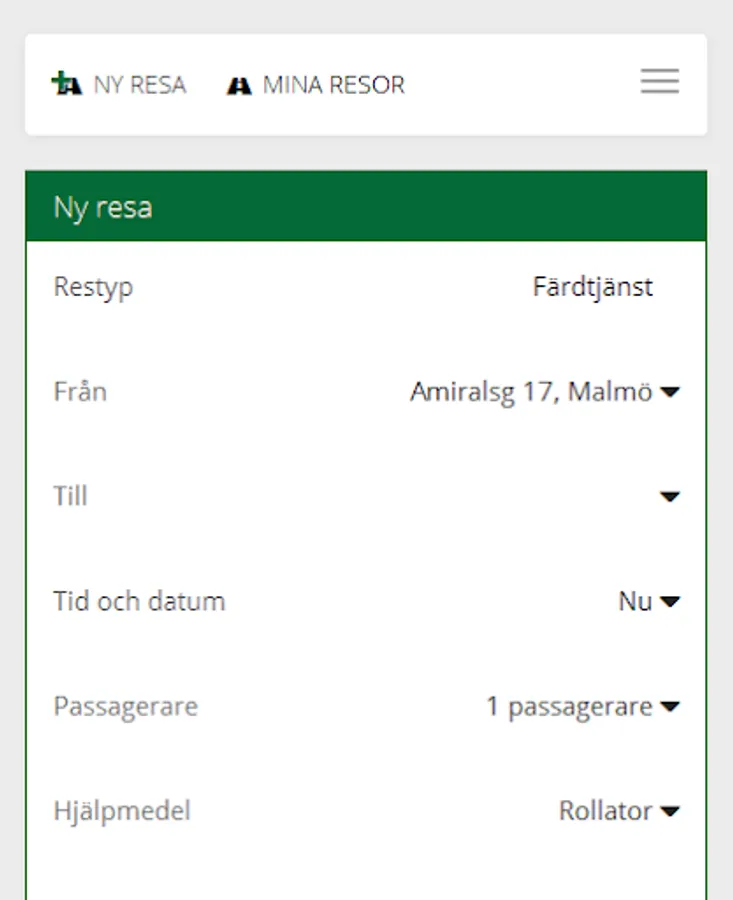The image size is (733, 900).
Task: Click the Tid och datum label
Action: coord(139,602)
